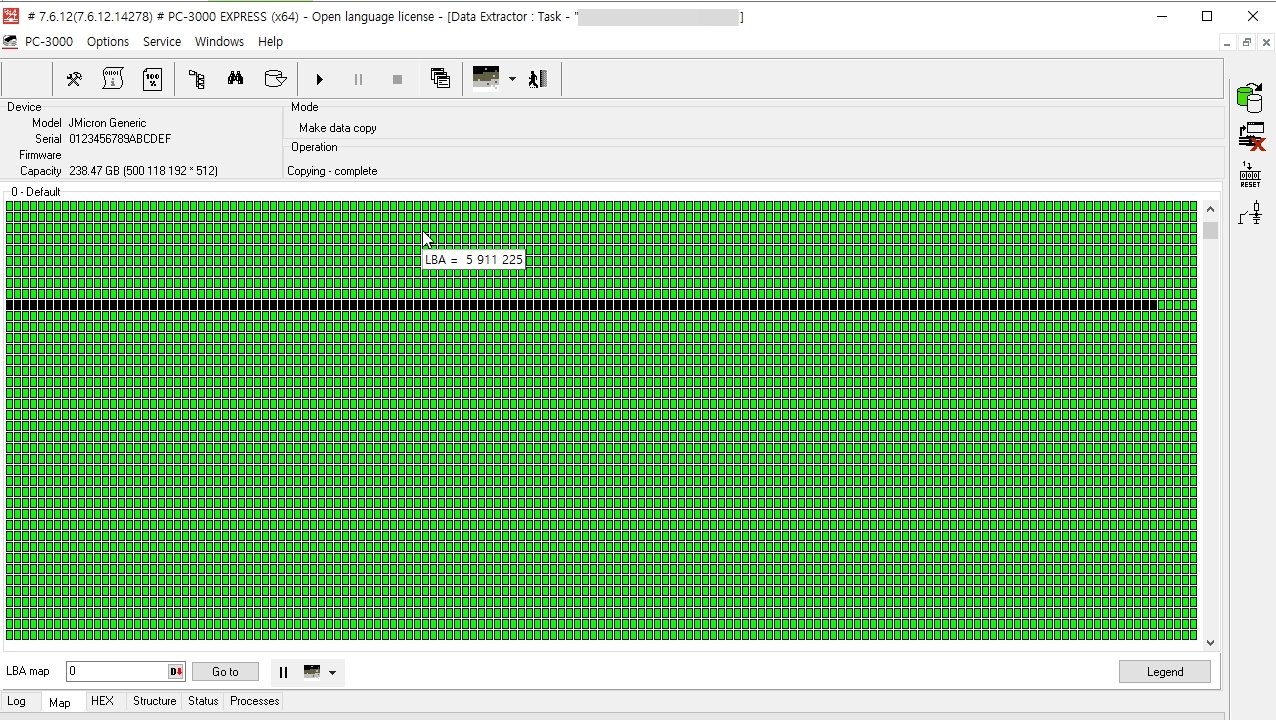Click the green database cylinders icon
Screen dimensions: 1276x720
pyautogui.click(x=1250, y=98)
